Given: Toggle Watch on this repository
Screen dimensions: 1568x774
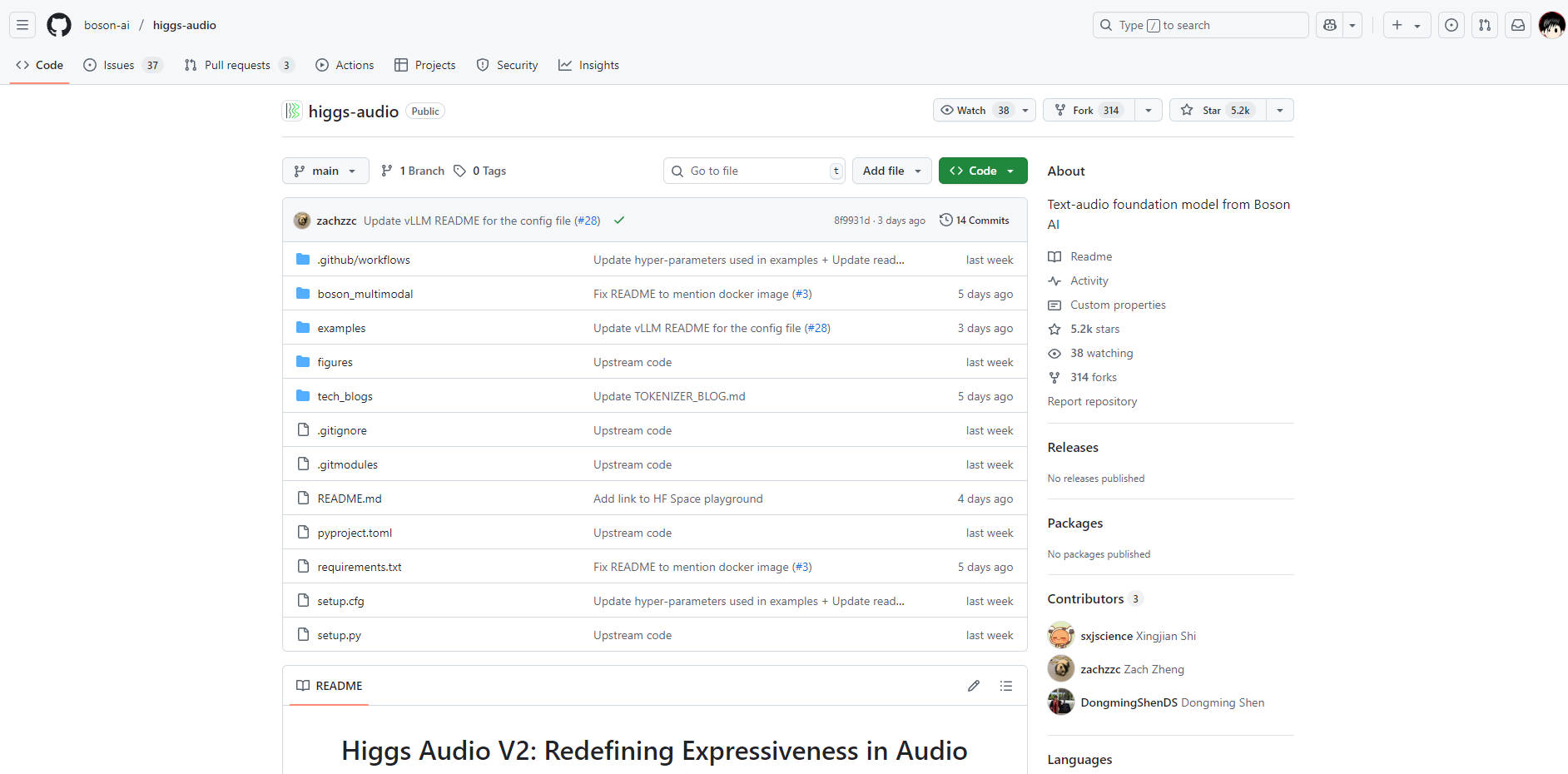Looking at the screenshot, I should (973, 110).
